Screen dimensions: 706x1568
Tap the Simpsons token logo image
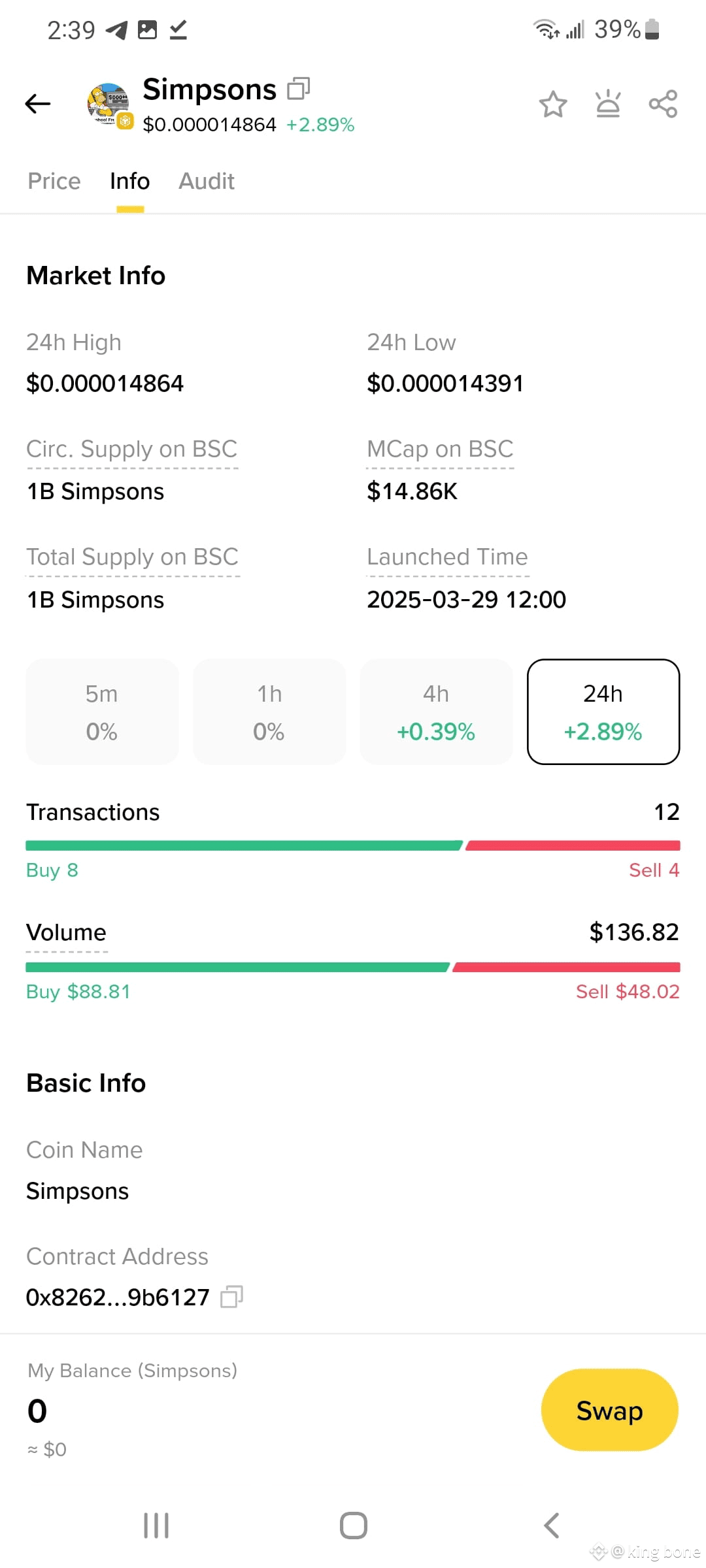click(109, 104)
